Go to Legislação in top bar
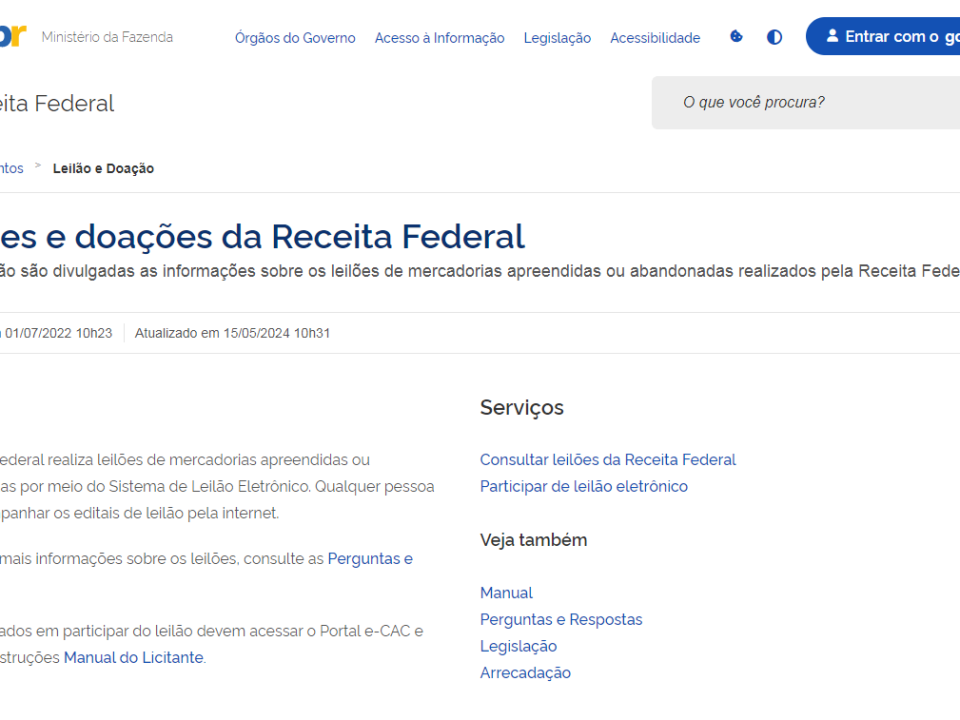960x720 pixels. click(x=557, y=38)
